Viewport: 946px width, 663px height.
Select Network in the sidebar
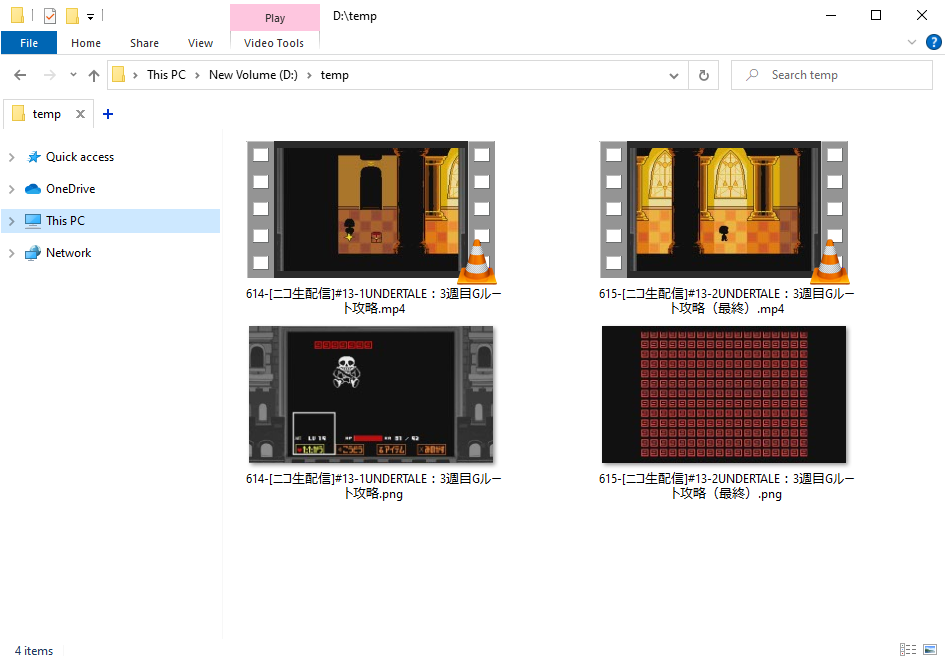click(66, 252)
